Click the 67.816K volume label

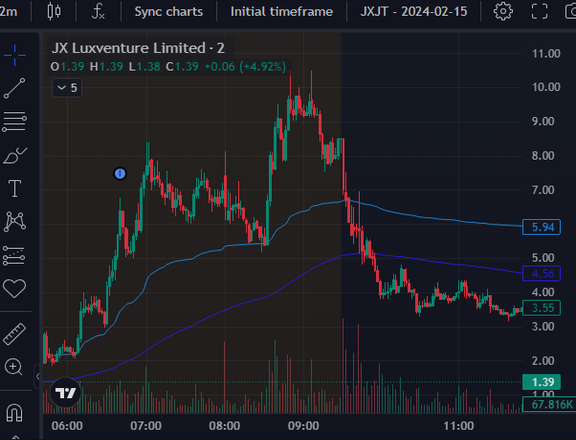click(x=549, y=404)
